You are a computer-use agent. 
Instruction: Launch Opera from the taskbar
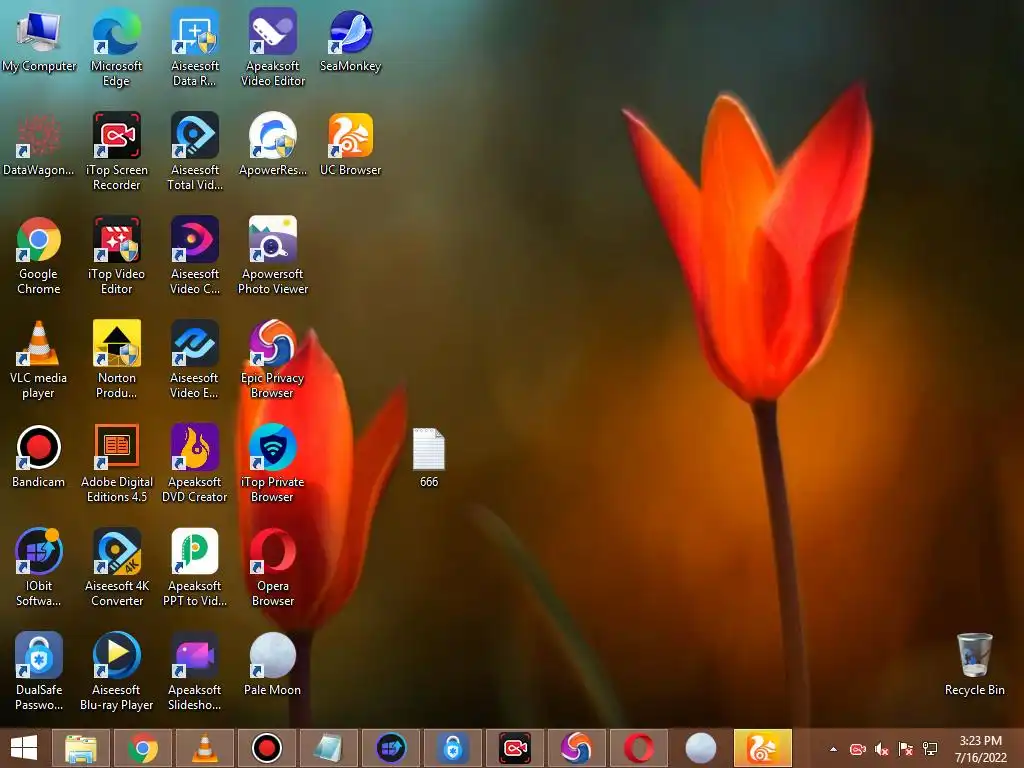pos(639,748)
